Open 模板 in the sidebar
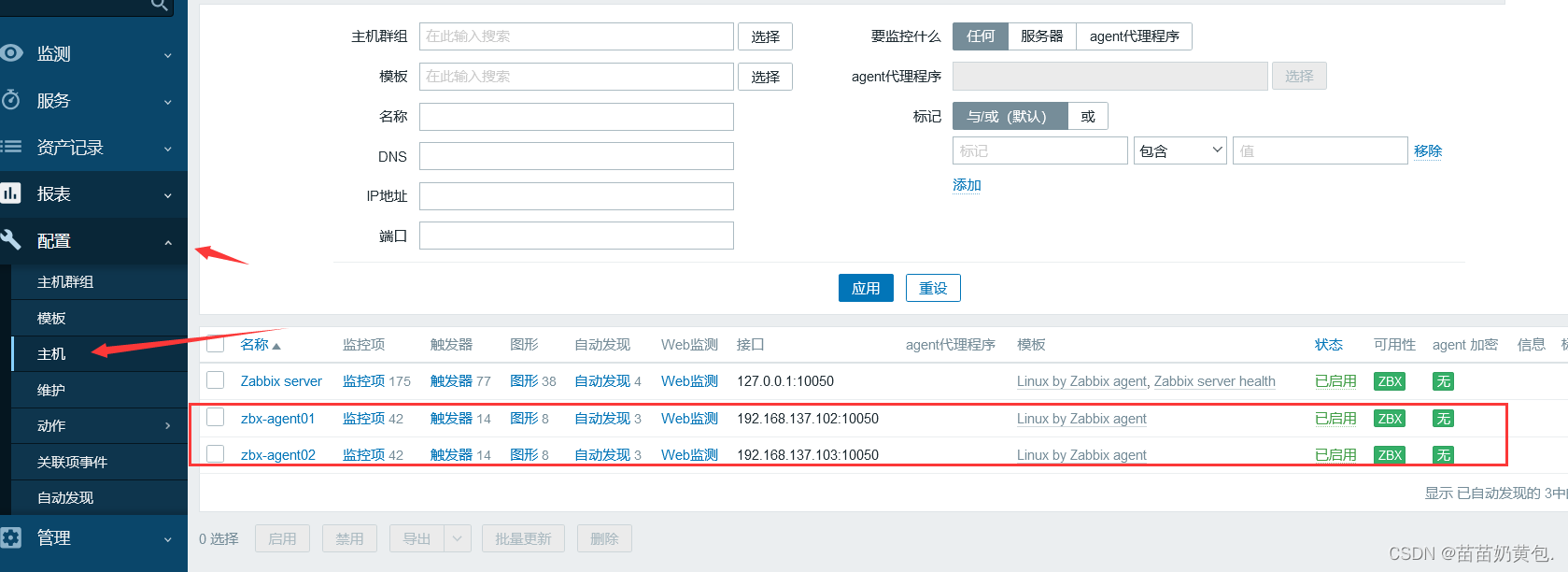1568x572 pixels. (x=51, y=318)
